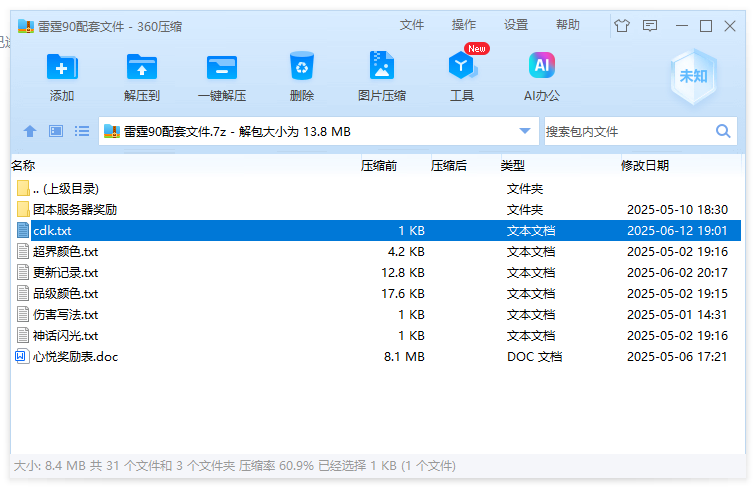Open the Operations (操作) menu
The height and width of the screenshot is (488, 756).
coord(464,25)
